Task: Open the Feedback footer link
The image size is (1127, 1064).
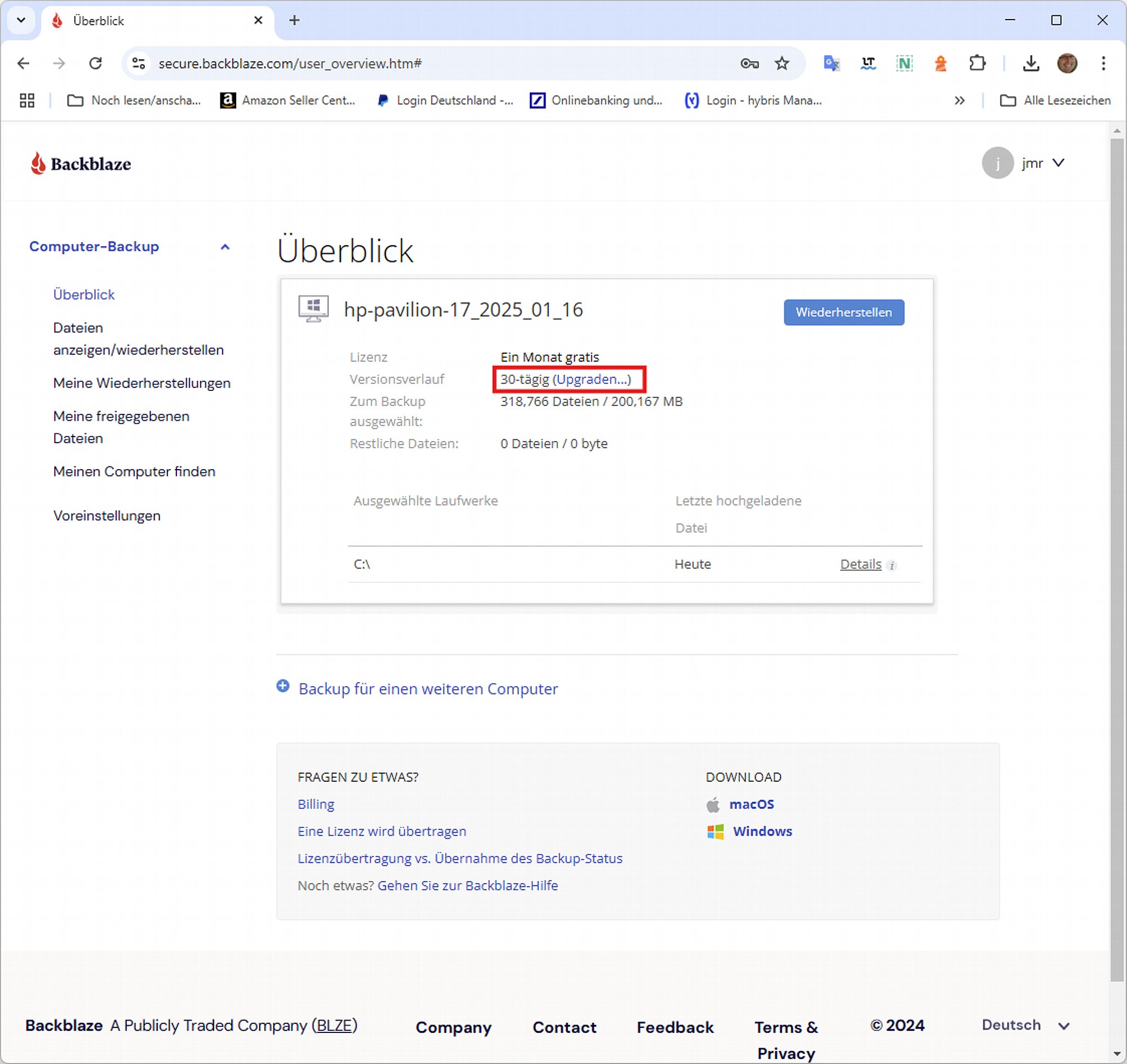Action: tap(675, 1027)
